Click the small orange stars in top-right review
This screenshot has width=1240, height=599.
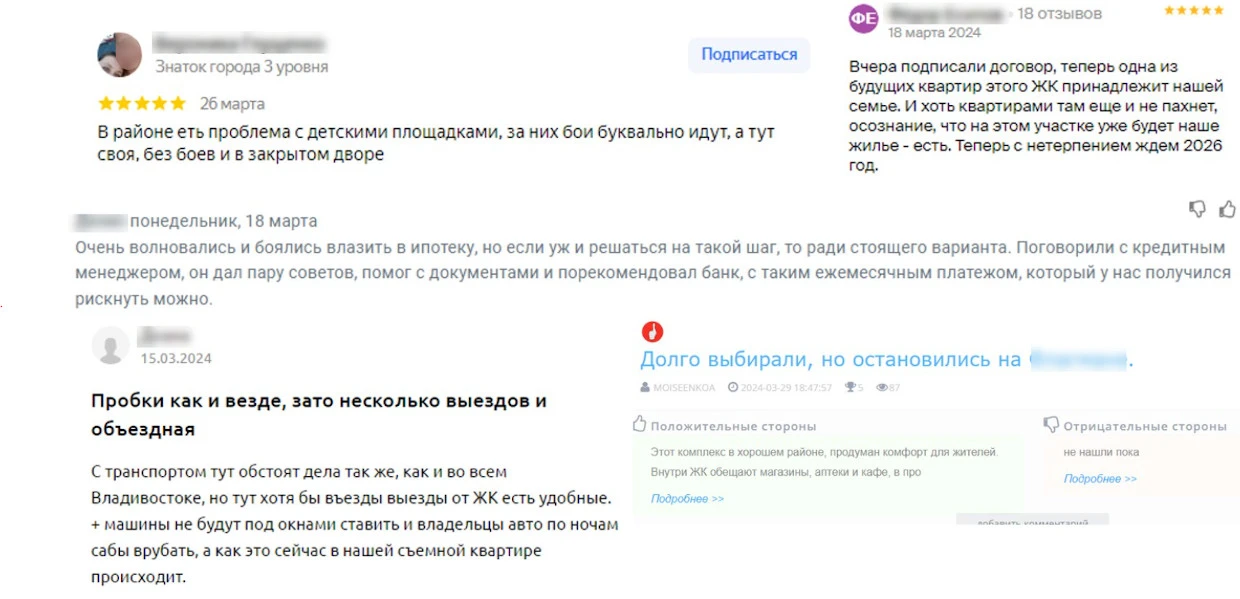coord(1193,11)
